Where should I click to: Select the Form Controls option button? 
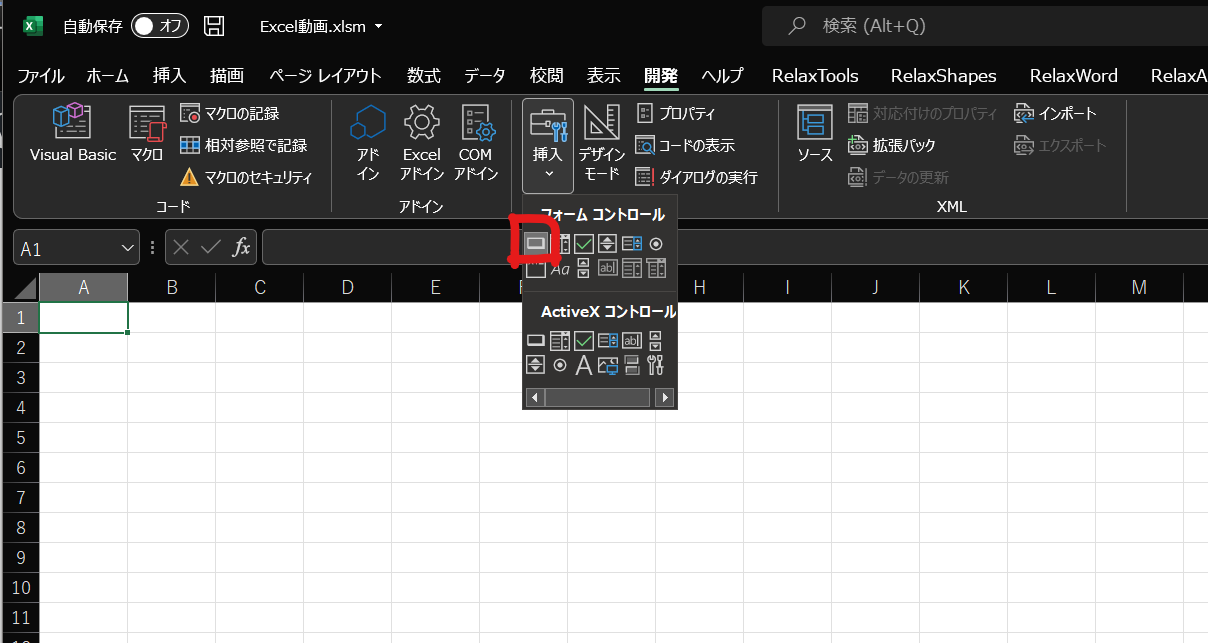pos(656,243)
